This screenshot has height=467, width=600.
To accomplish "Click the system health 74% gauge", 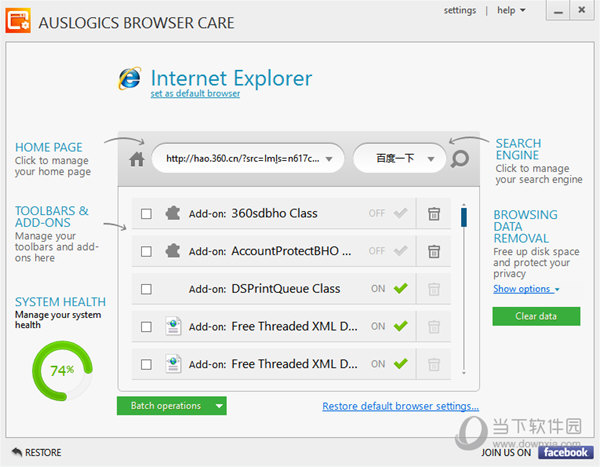I will (62, 371).
